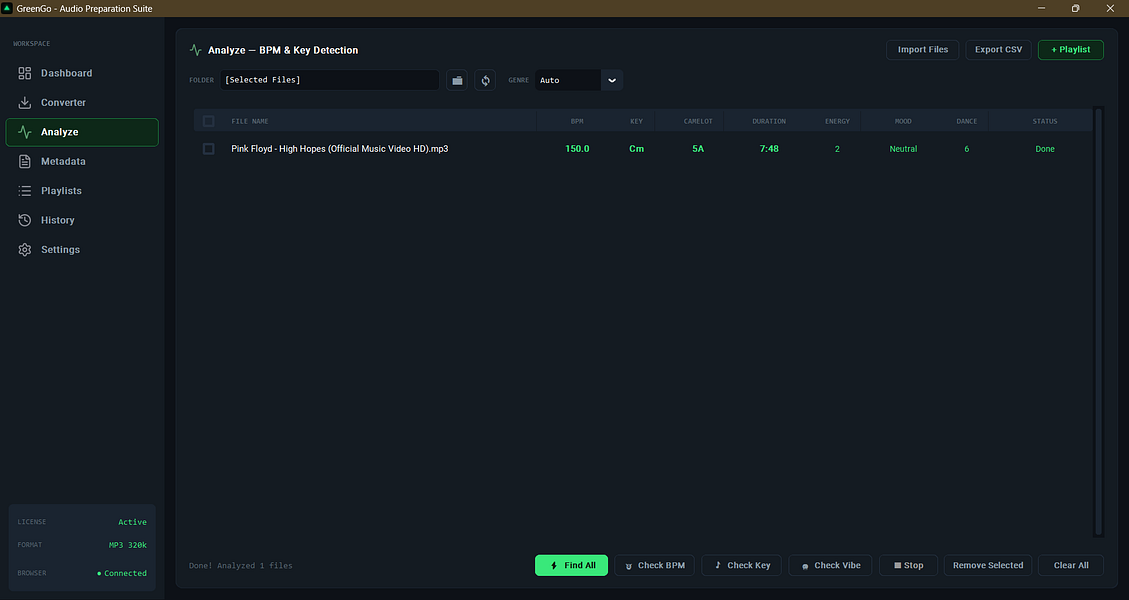Click the Genre Auto combo box

pos(579,80)
